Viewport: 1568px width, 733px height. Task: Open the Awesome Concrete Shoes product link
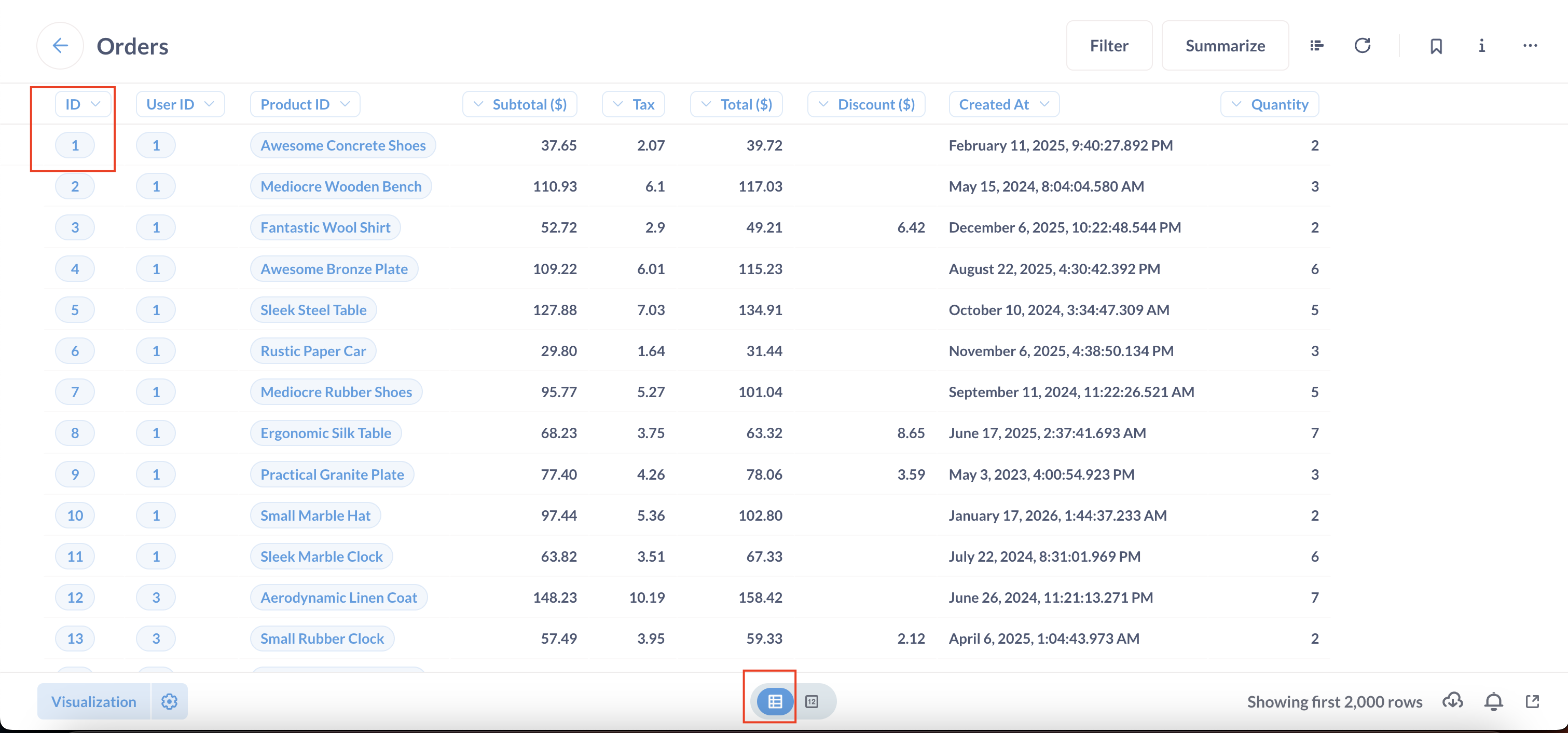point(342,145)
